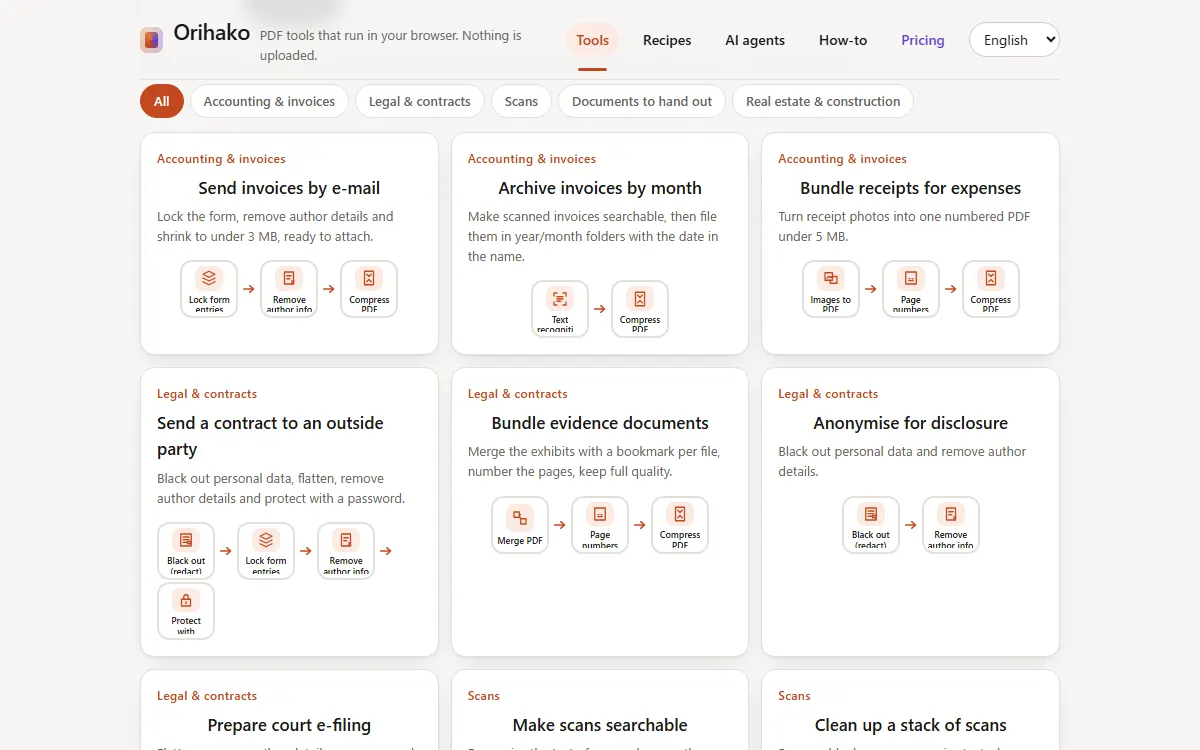The width and height of the screenshot is (1200, 750).
Task: Open Black out (redact) step in Send a contract card
Action: (x=186, y=551)
